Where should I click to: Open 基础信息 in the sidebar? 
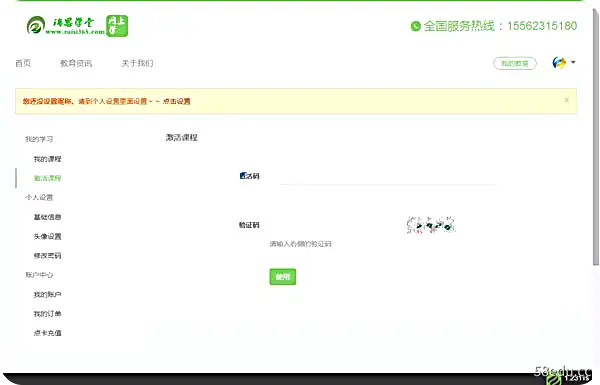47,217
